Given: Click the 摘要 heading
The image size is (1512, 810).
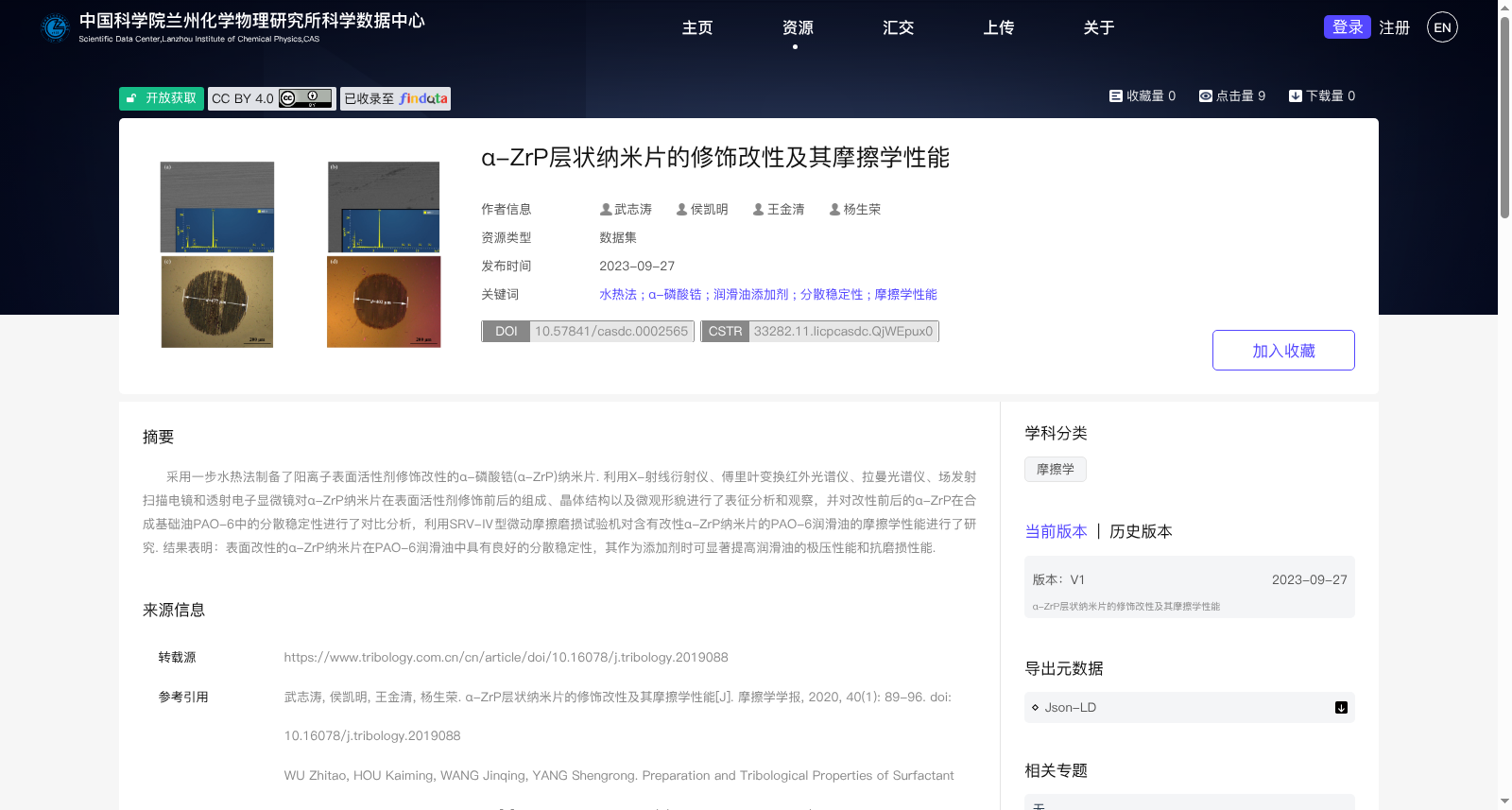Looking at the screenshot, I should point(158,437).
